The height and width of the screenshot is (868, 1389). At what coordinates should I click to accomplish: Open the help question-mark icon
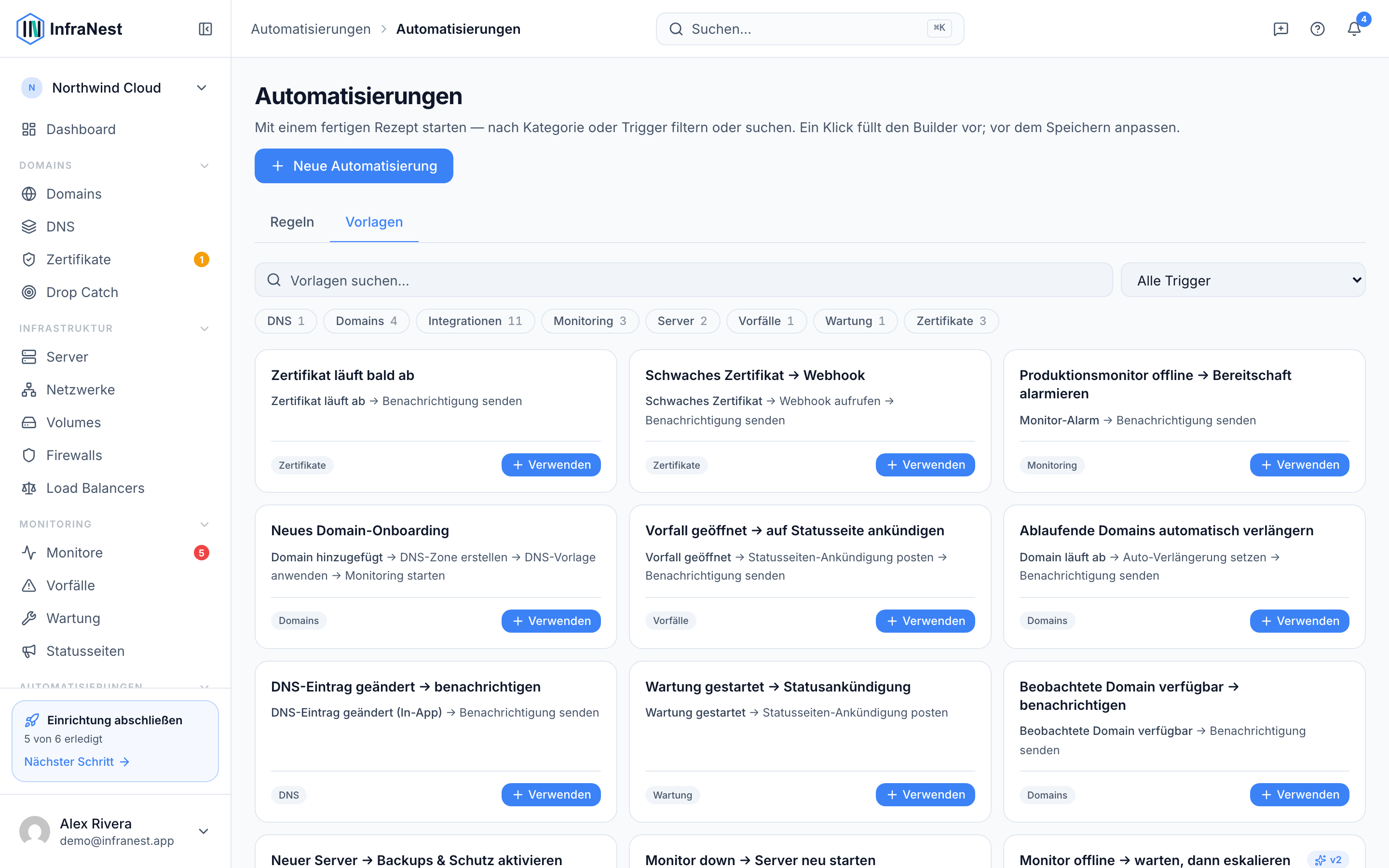pos(1317,29)
